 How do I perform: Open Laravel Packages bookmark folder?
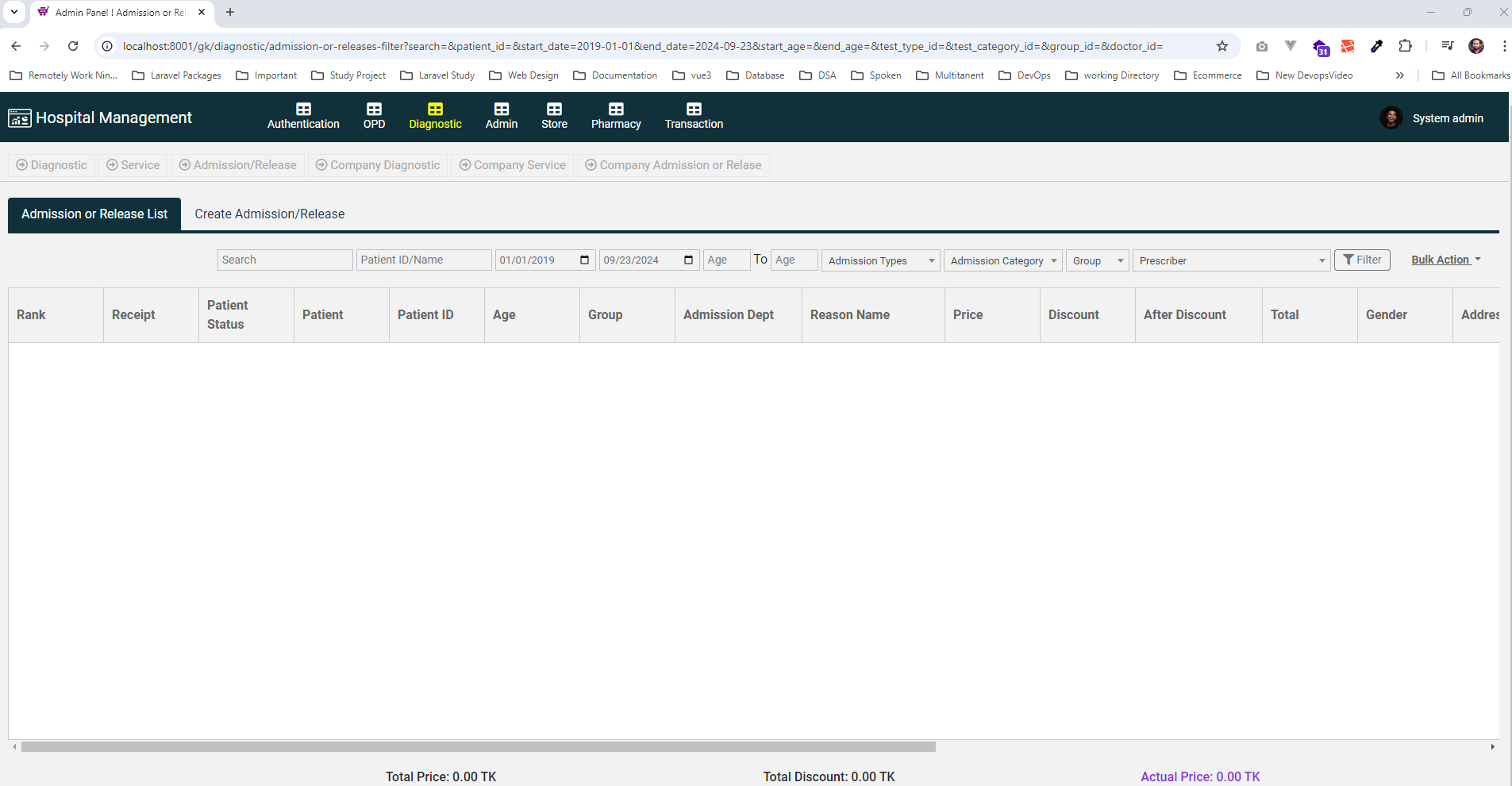[x=176, y=75]
